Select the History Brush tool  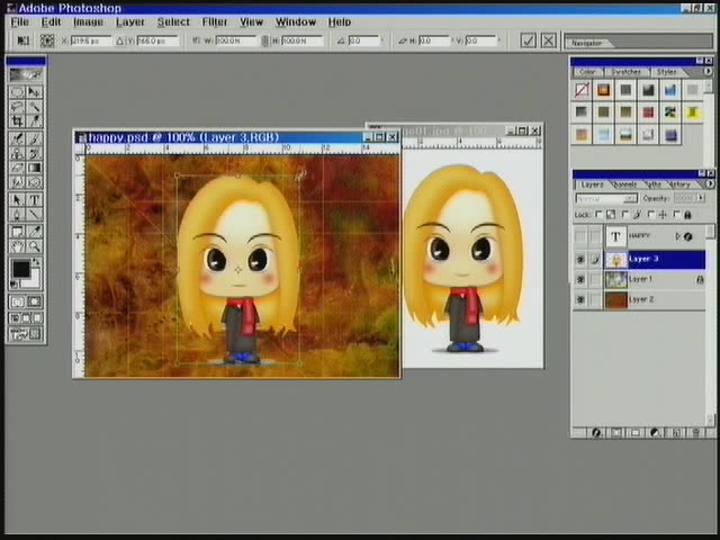(34, 153)
